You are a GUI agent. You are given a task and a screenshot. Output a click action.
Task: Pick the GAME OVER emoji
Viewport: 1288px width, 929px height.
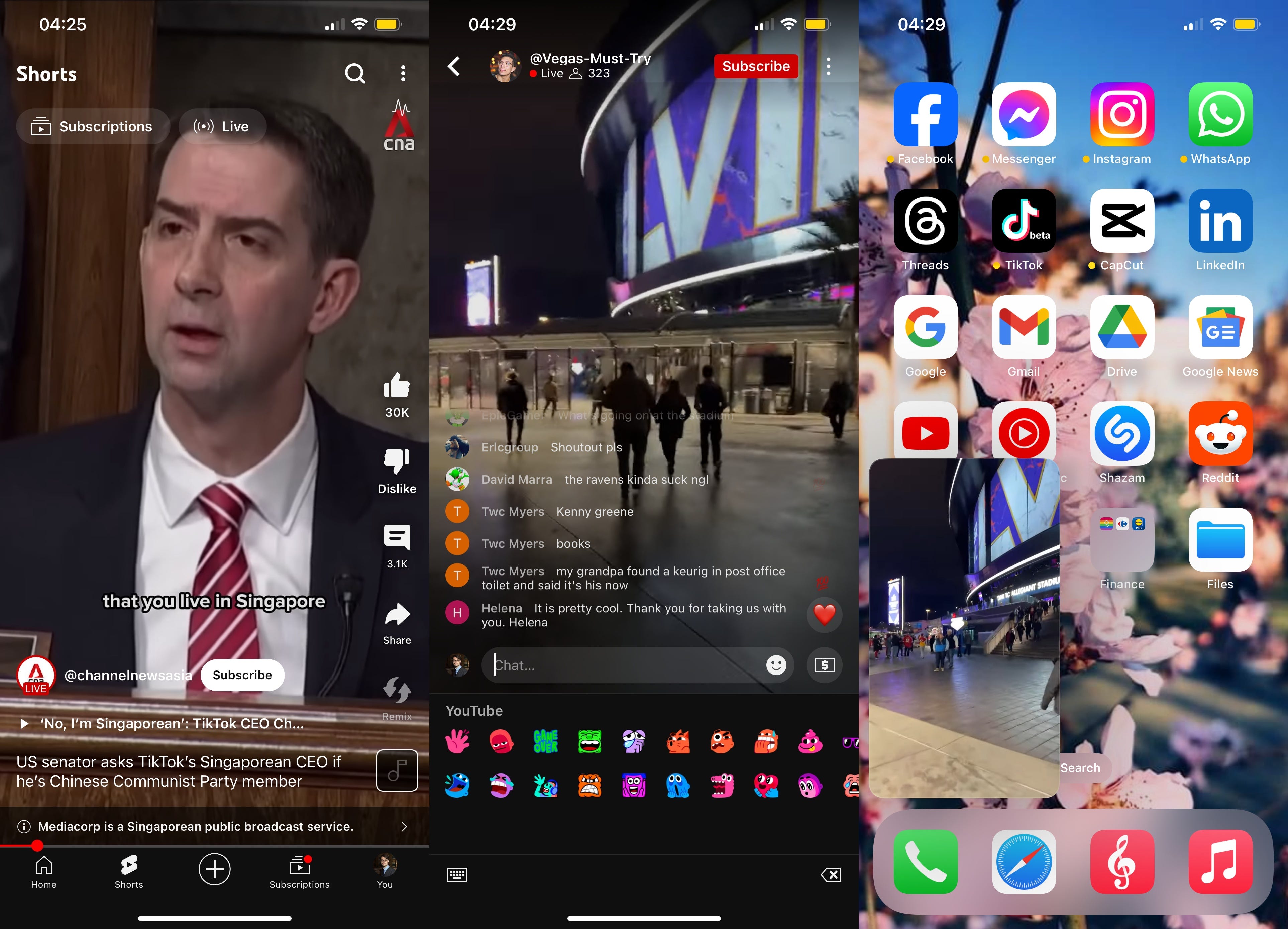(x=546, y=742)
